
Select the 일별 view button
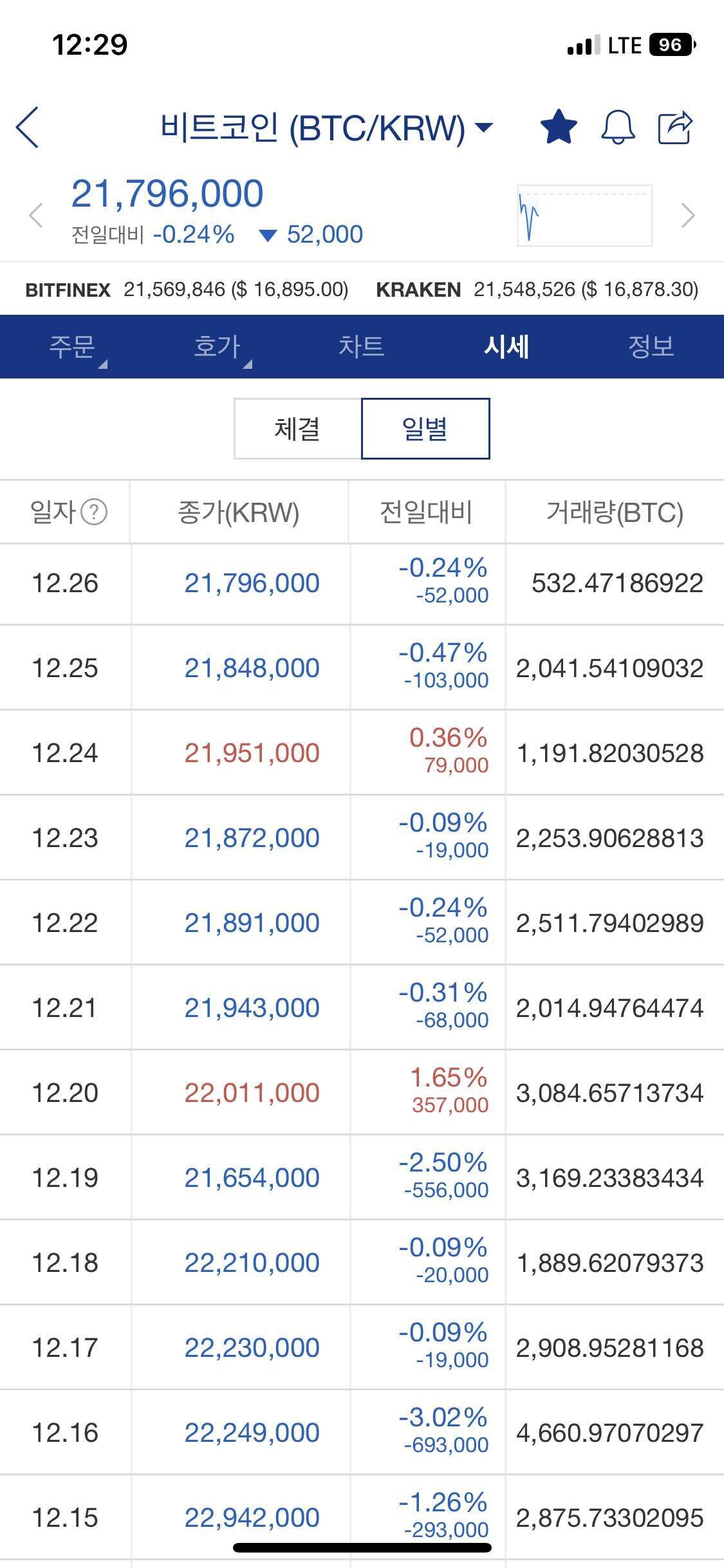coord(425,429)
